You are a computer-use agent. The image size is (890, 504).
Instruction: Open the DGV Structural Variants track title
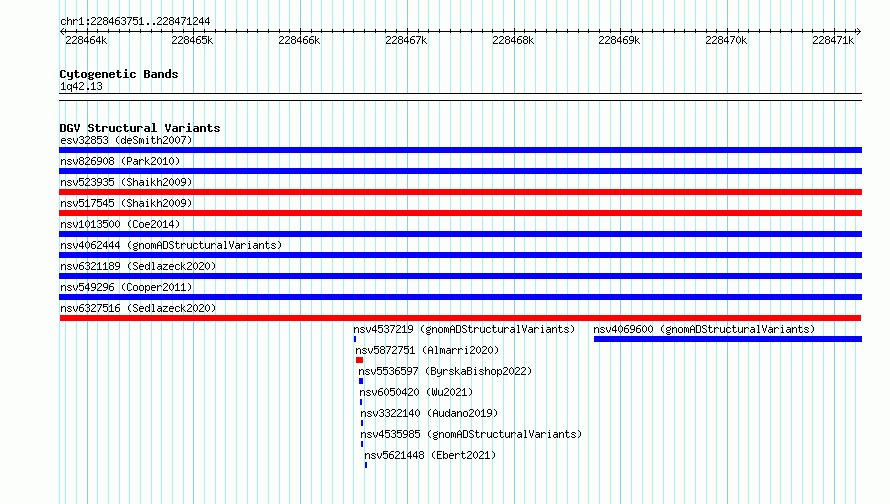[140, 128]
